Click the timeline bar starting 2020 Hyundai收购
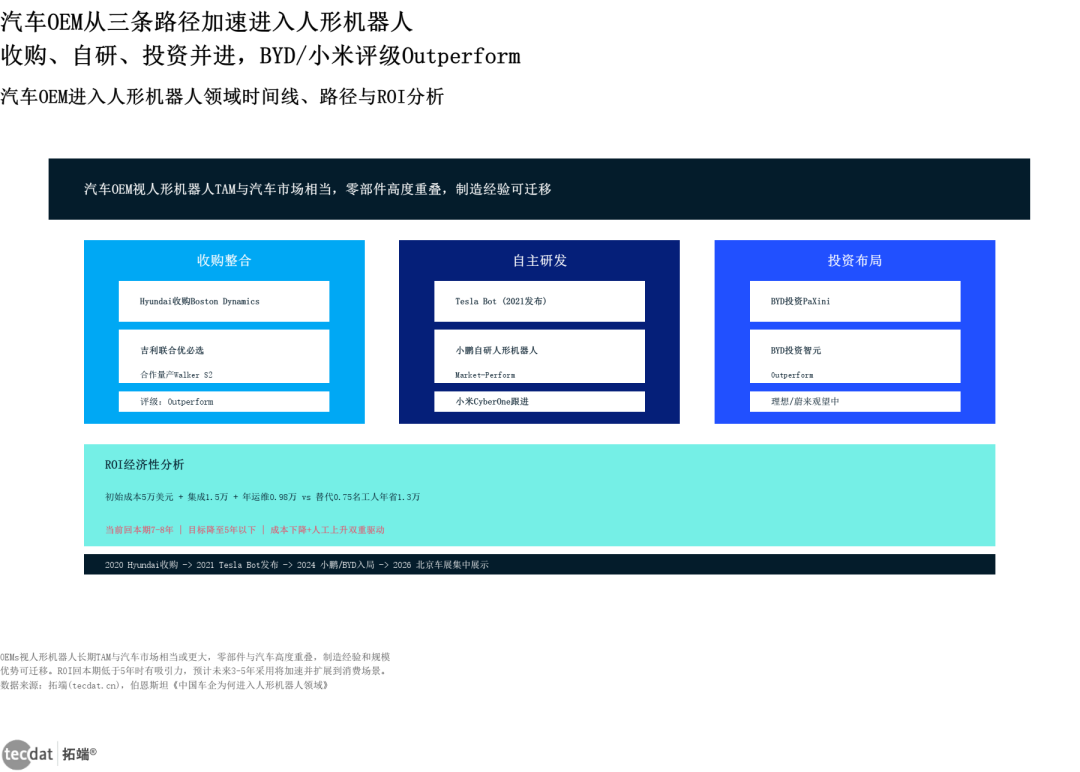Viewport: 1080px width, 772px height. (x=539, y=565)
